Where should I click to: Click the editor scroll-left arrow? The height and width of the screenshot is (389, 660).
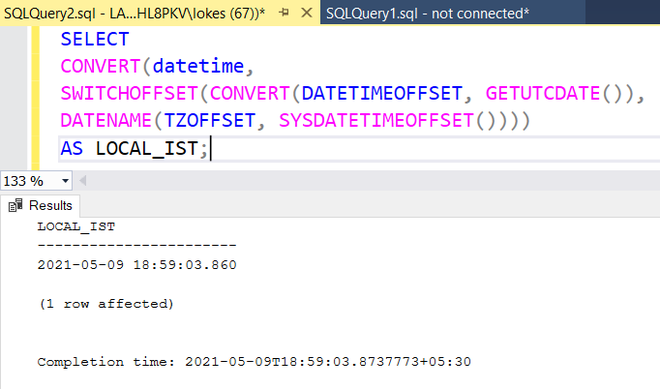pyautogui.click(x=83, y=181)
